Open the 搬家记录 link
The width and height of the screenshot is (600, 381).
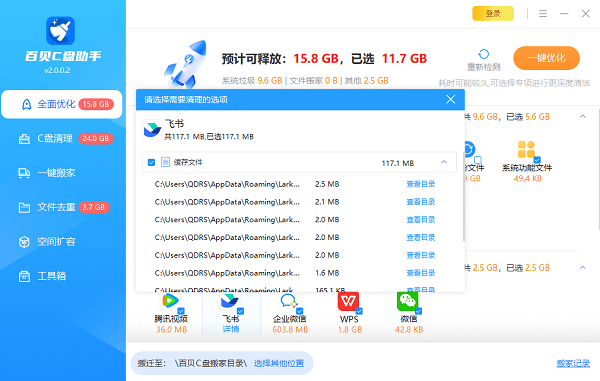573,363
